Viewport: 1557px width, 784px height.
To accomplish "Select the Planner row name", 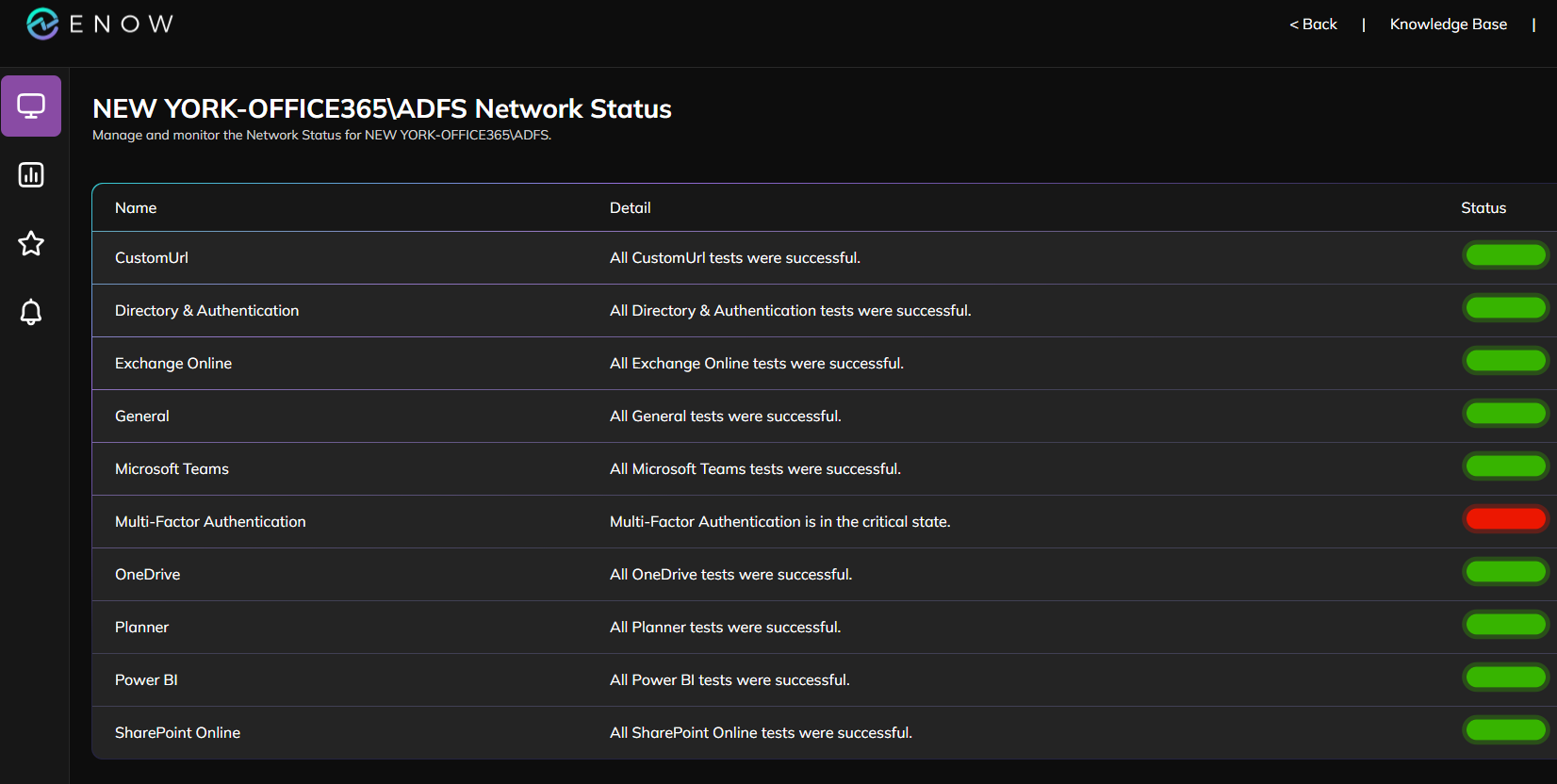I will tap(141, 627).
